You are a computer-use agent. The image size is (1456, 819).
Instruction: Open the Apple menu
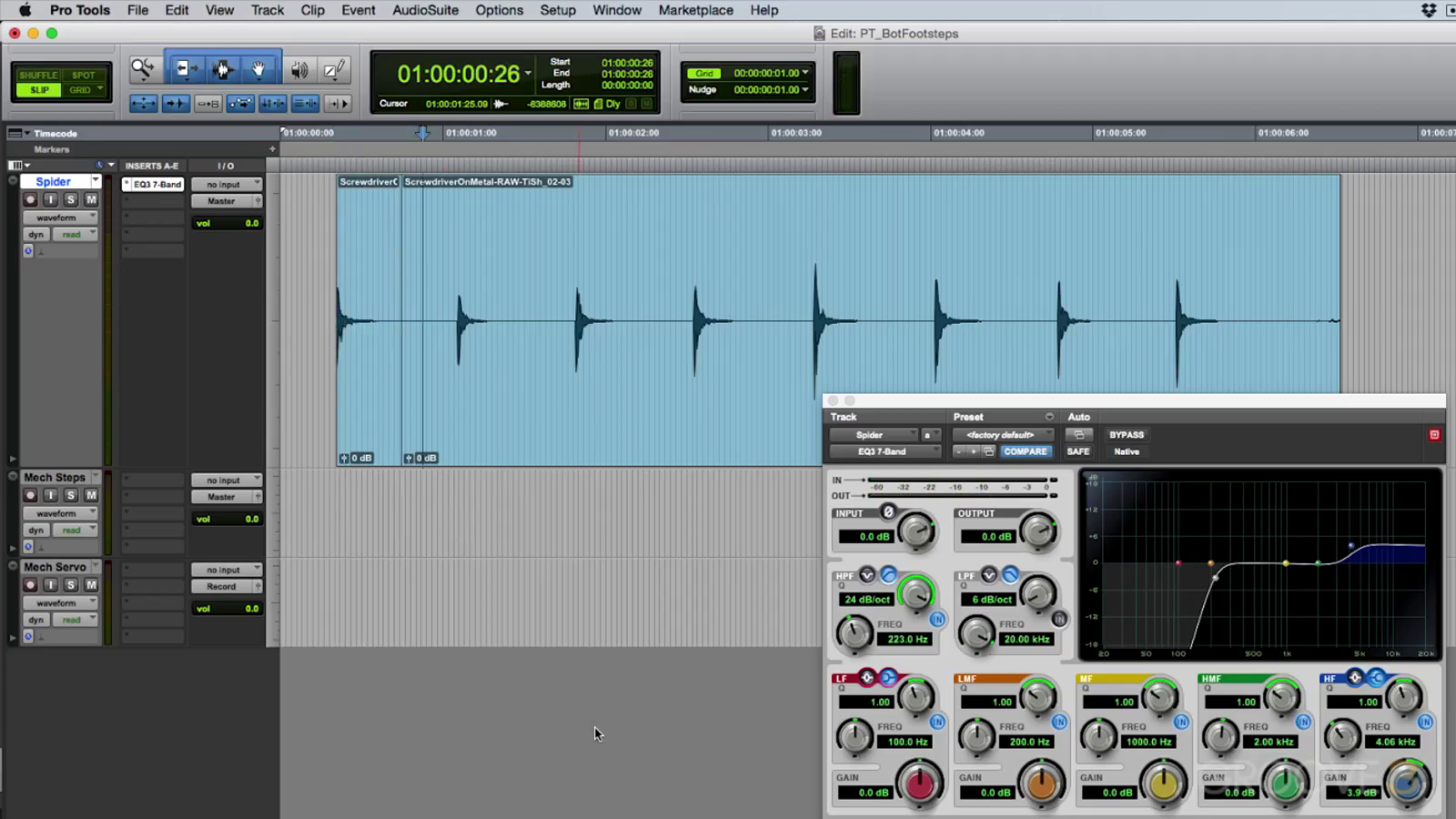(25, 10)
